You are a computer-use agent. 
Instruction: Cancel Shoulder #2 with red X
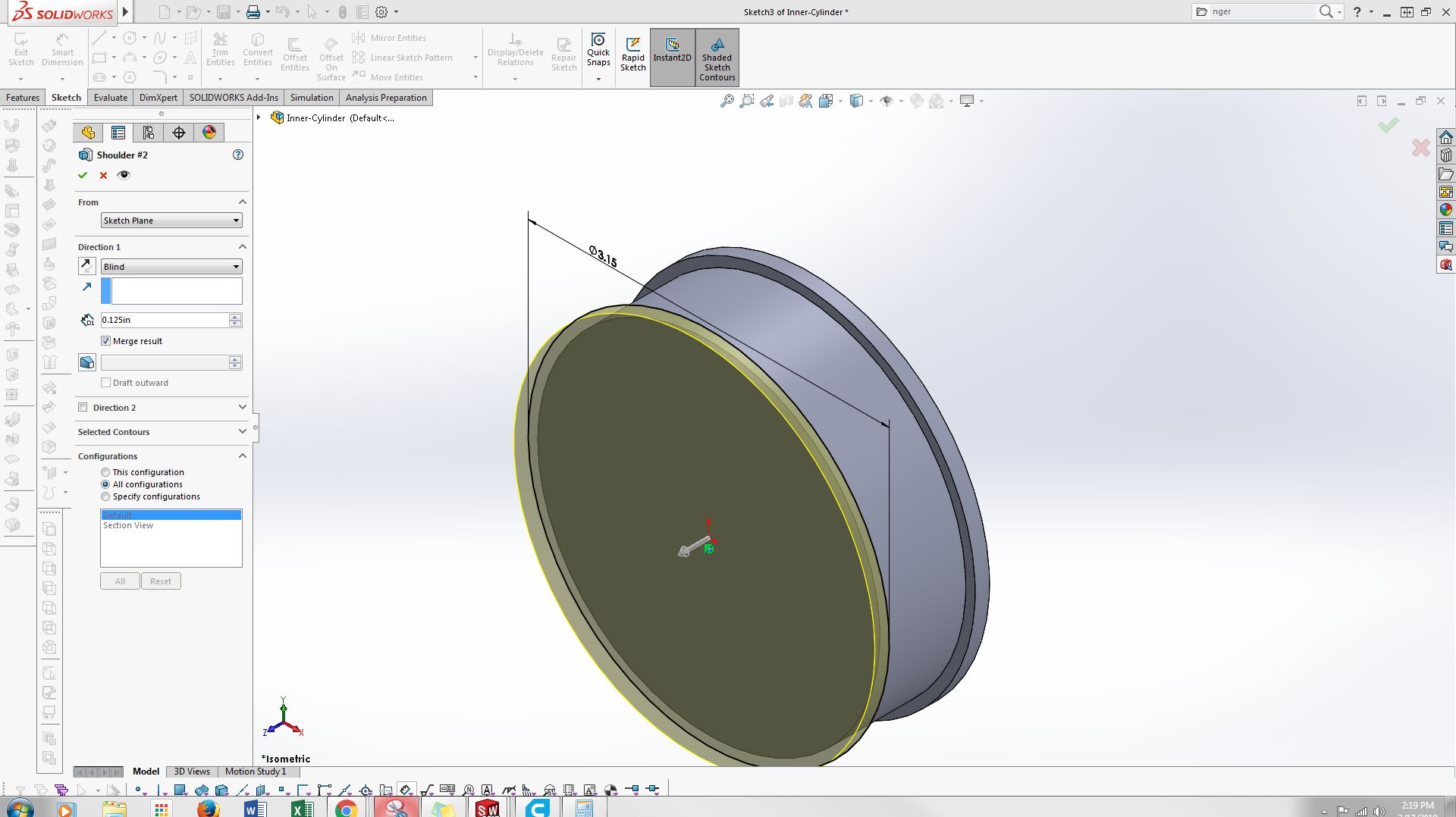(103, 175)
